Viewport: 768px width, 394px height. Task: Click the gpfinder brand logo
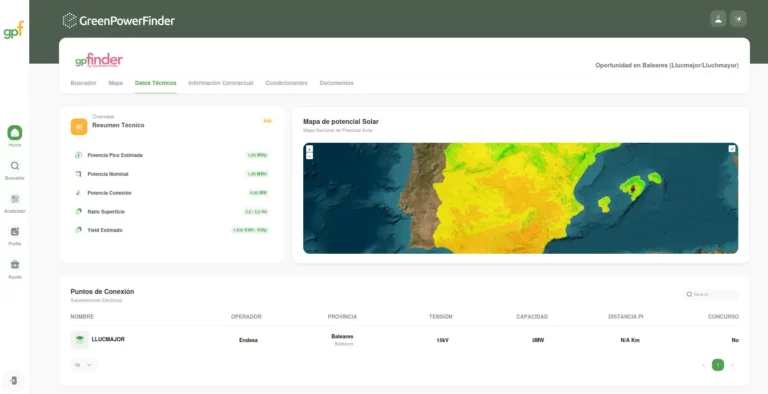coord(99,60)
